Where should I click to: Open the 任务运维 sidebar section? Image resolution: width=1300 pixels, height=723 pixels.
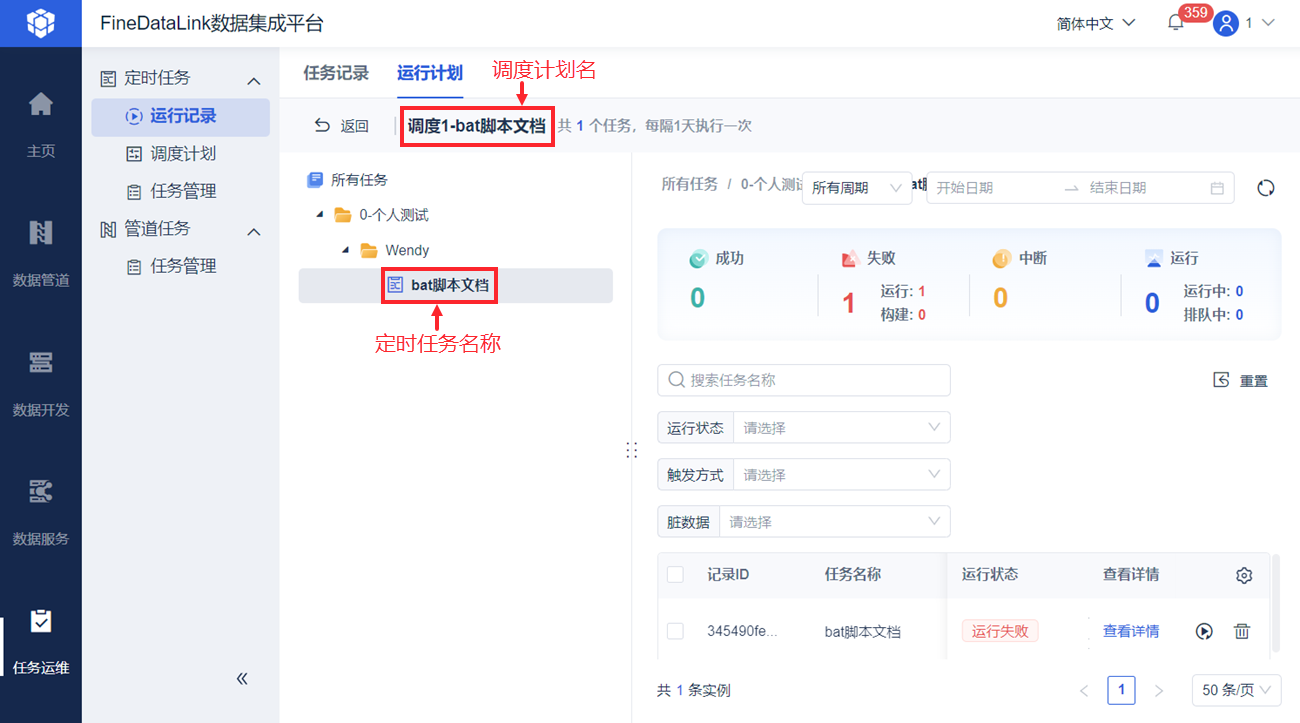40,640
